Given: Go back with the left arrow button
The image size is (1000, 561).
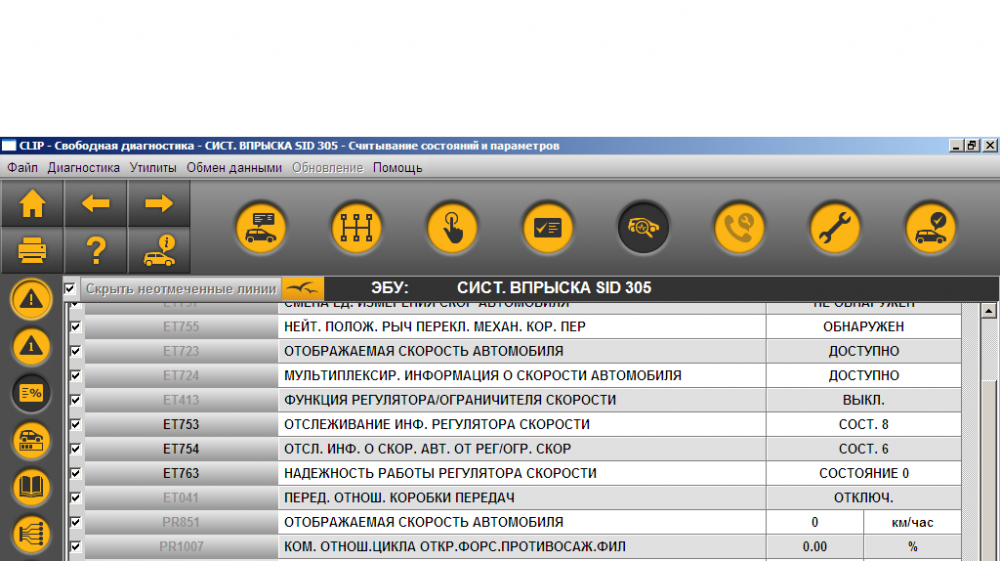Looking at the screenshot, I should [x=96, y=204].
